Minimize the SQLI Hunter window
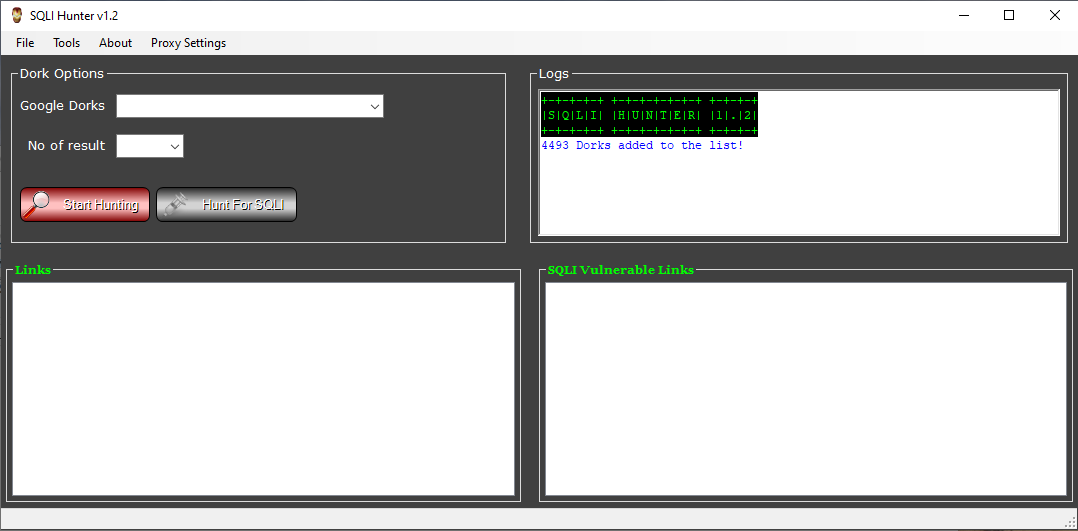 click(963, 15)
